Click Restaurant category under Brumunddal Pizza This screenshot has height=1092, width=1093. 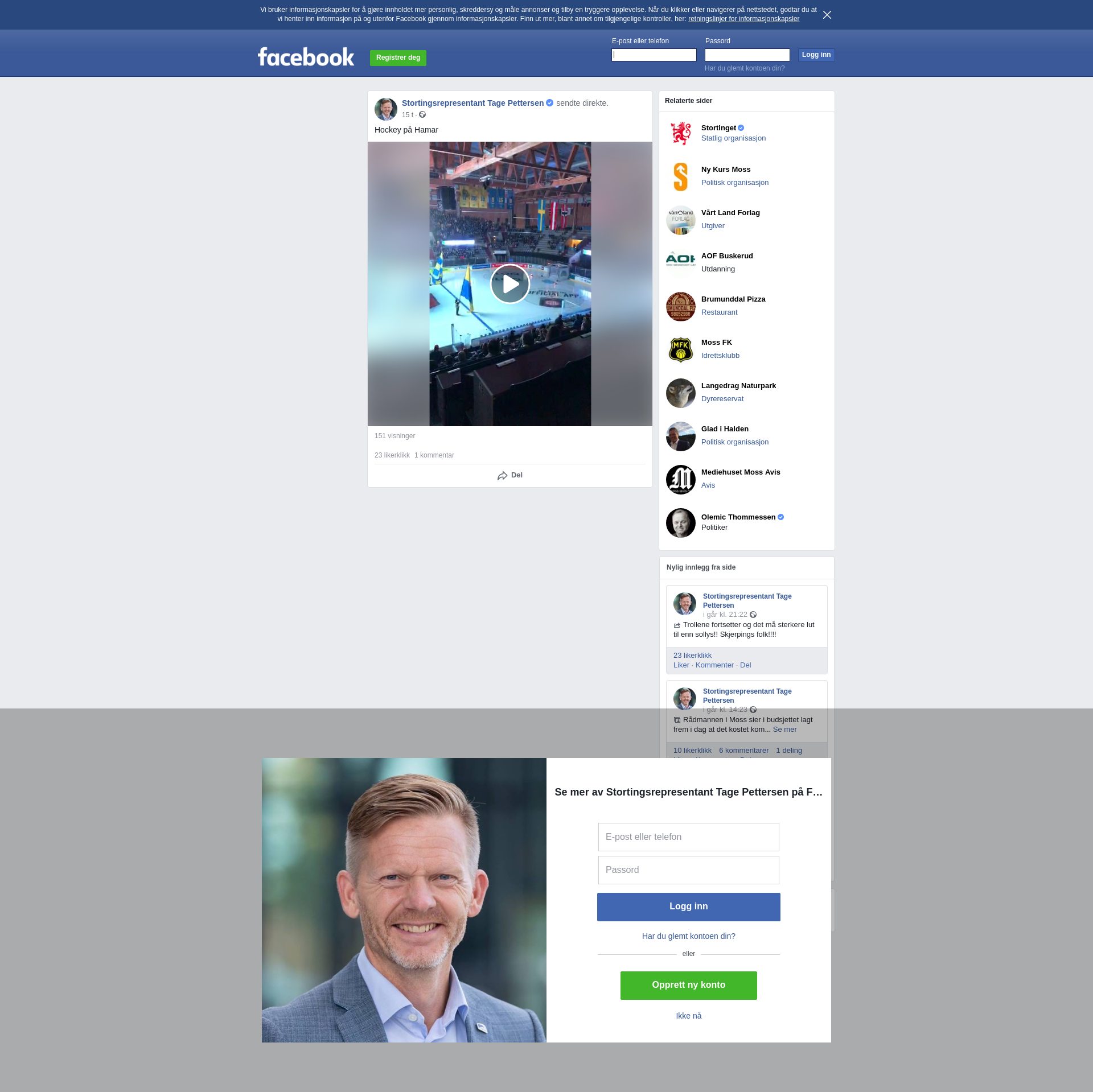[719, 312]
